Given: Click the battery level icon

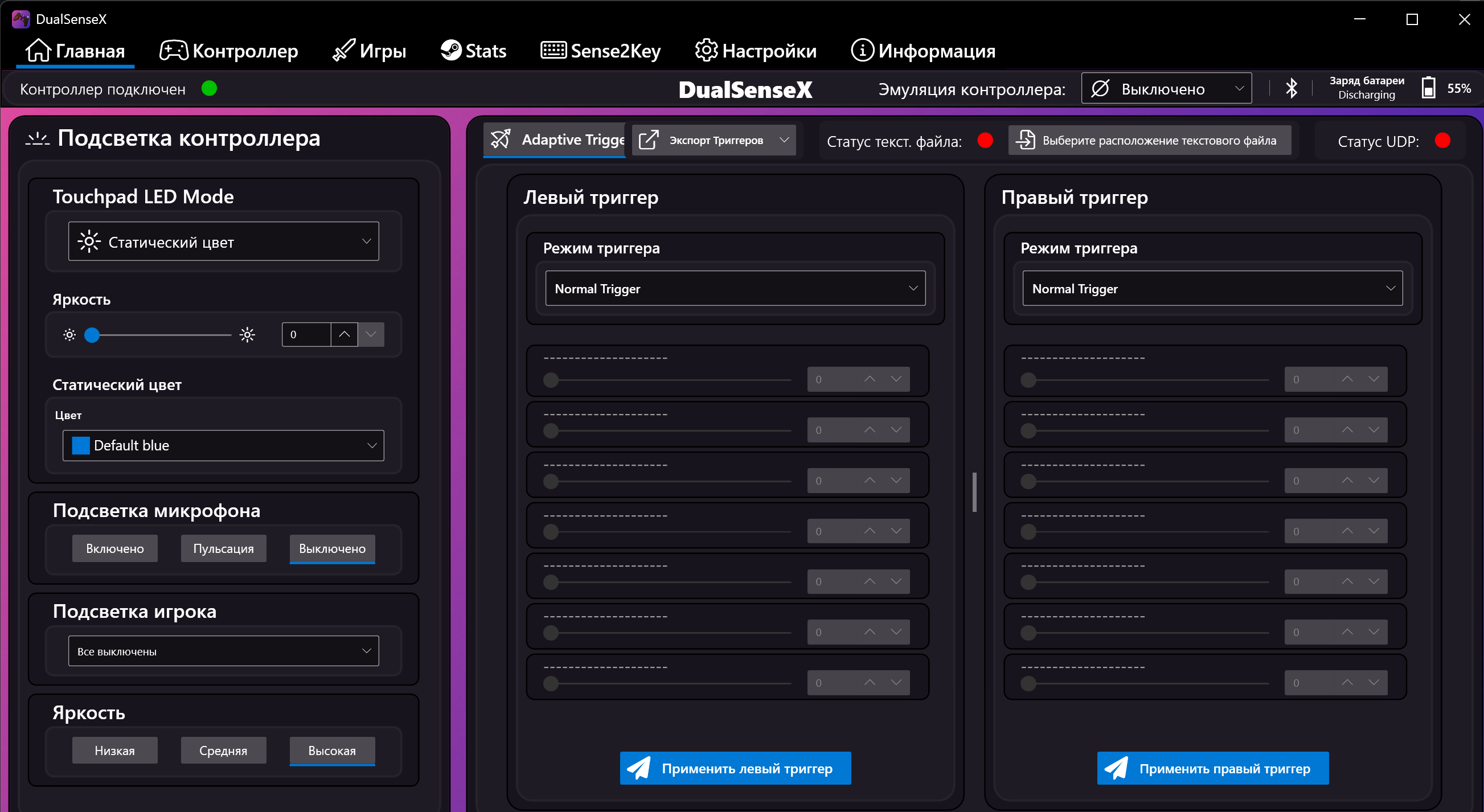Looking at the screenshot, I should point(1428,88).
